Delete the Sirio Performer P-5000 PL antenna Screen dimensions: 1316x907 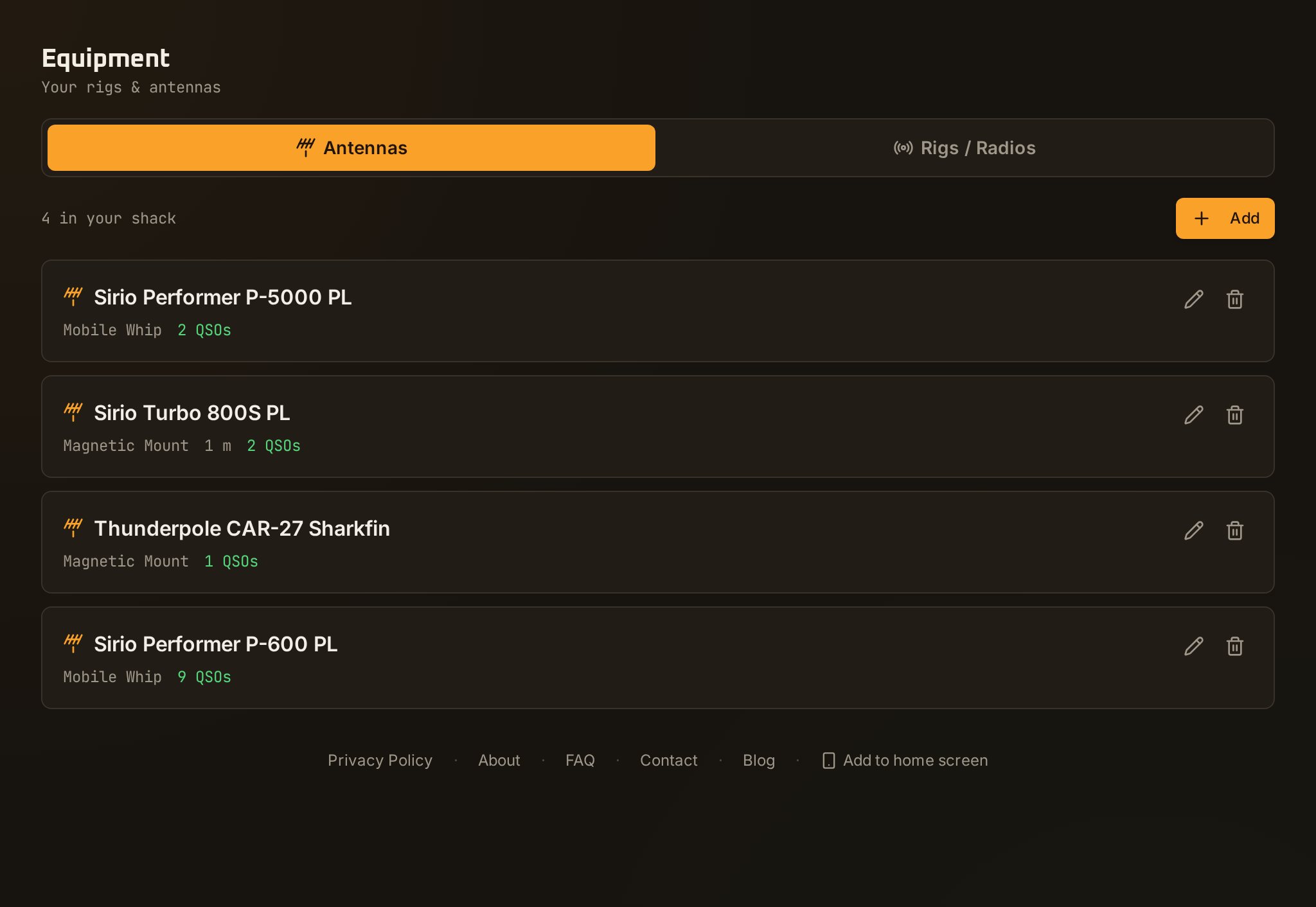(x=1234, y=299)
